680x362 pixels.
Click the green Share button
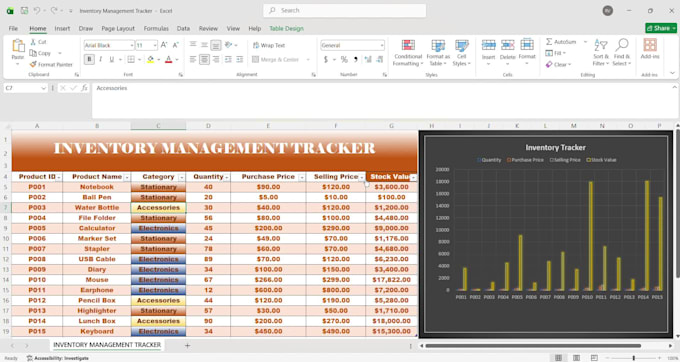(x=661, y=28)
